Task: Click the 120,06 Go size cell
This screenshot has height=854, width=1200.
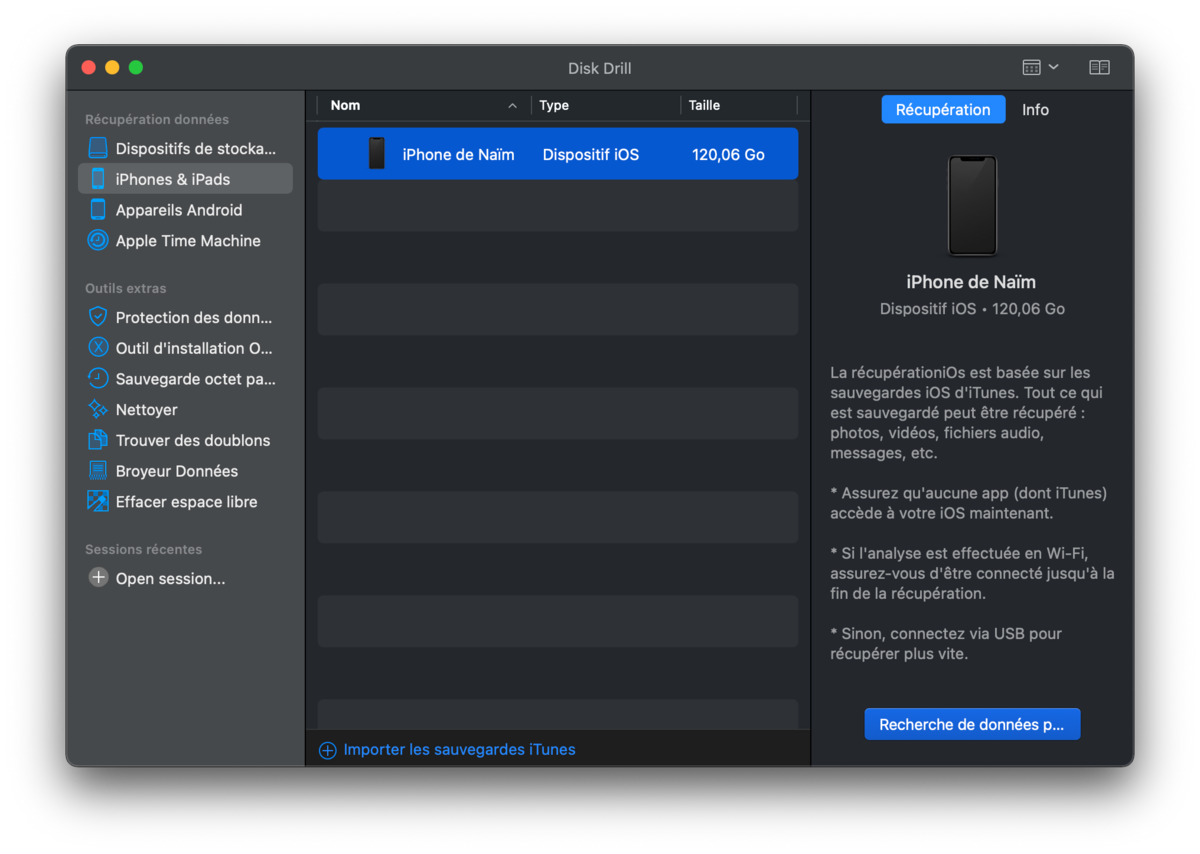Action: (x=728, y=154)
